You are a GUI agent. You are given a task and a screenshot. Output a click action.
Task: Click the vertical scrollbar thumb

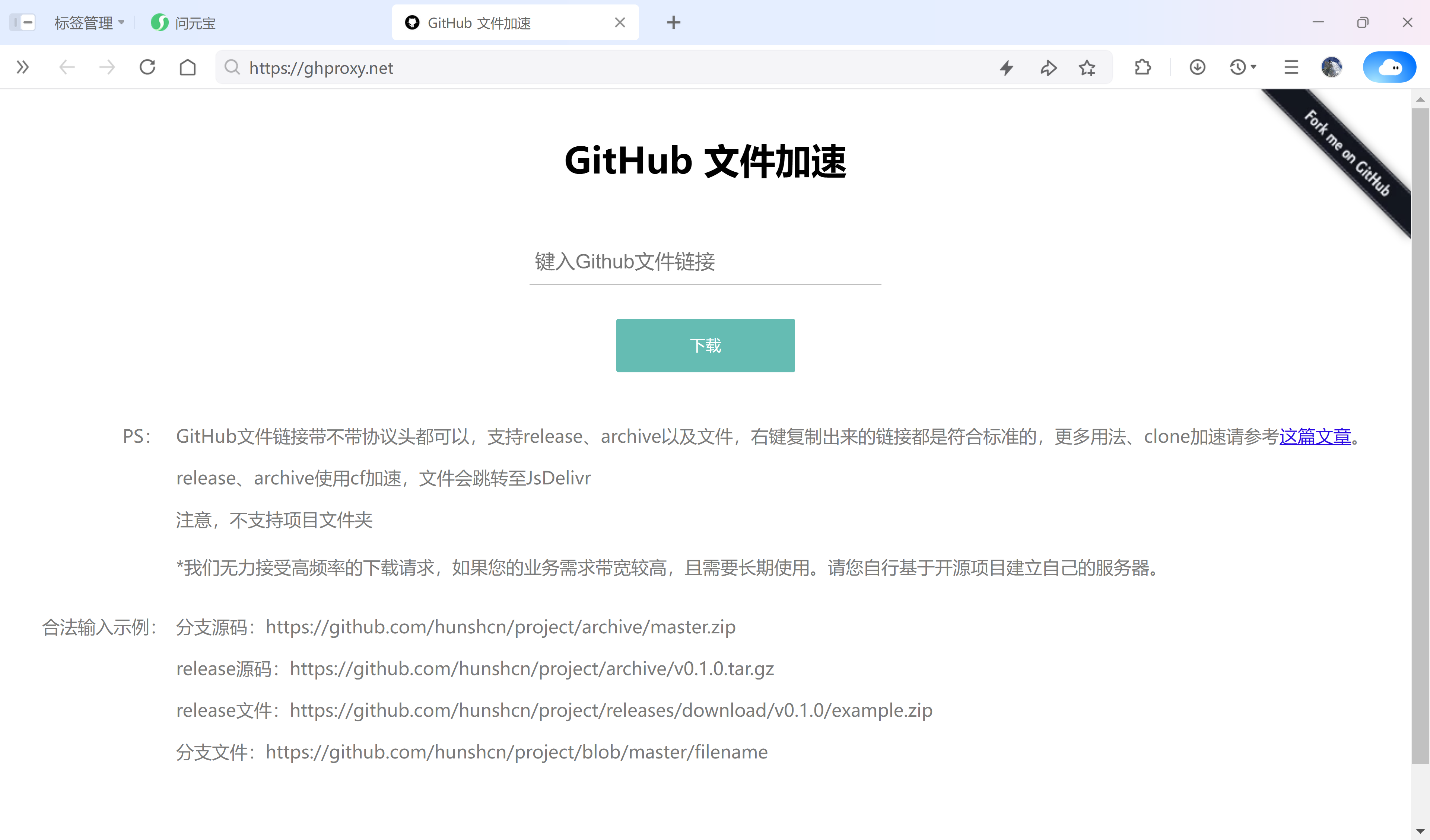point(1420,436)
